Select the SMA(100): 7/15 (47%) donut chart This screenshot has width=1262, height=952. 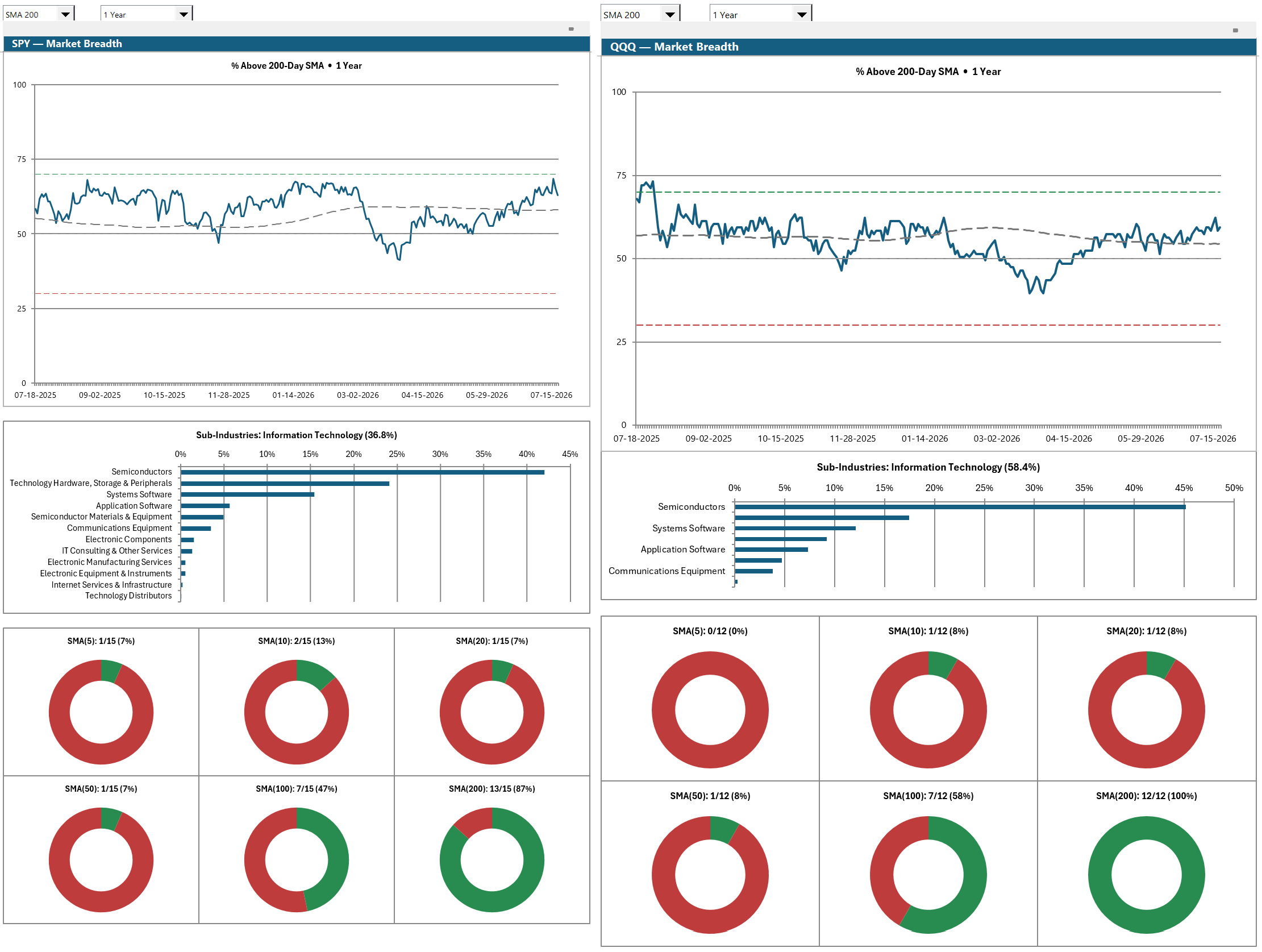[297, 859]
